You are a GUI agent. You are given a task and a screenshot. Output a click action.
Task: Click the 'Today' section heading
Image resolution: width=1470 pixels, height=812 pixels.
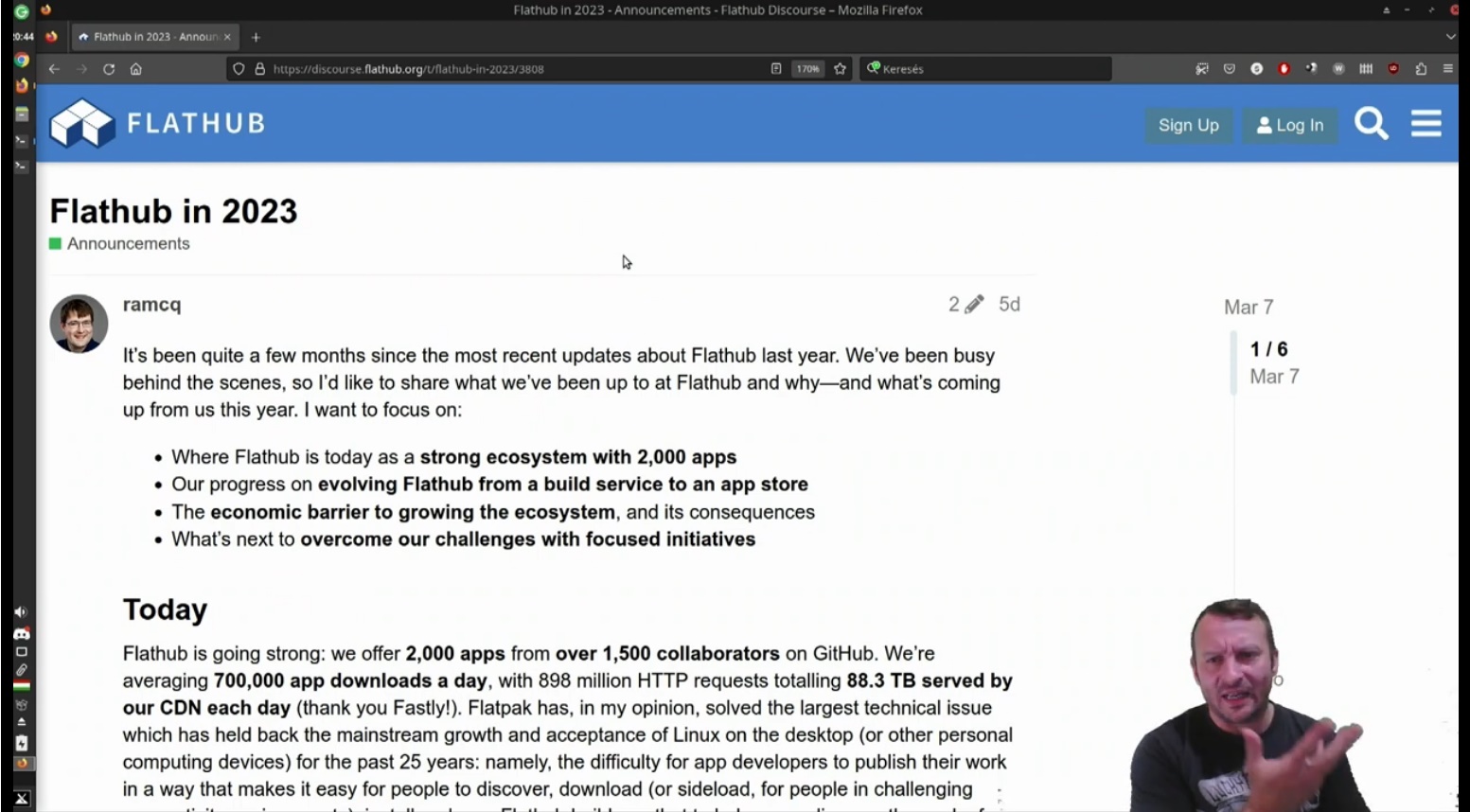click(x=165, y=609)
